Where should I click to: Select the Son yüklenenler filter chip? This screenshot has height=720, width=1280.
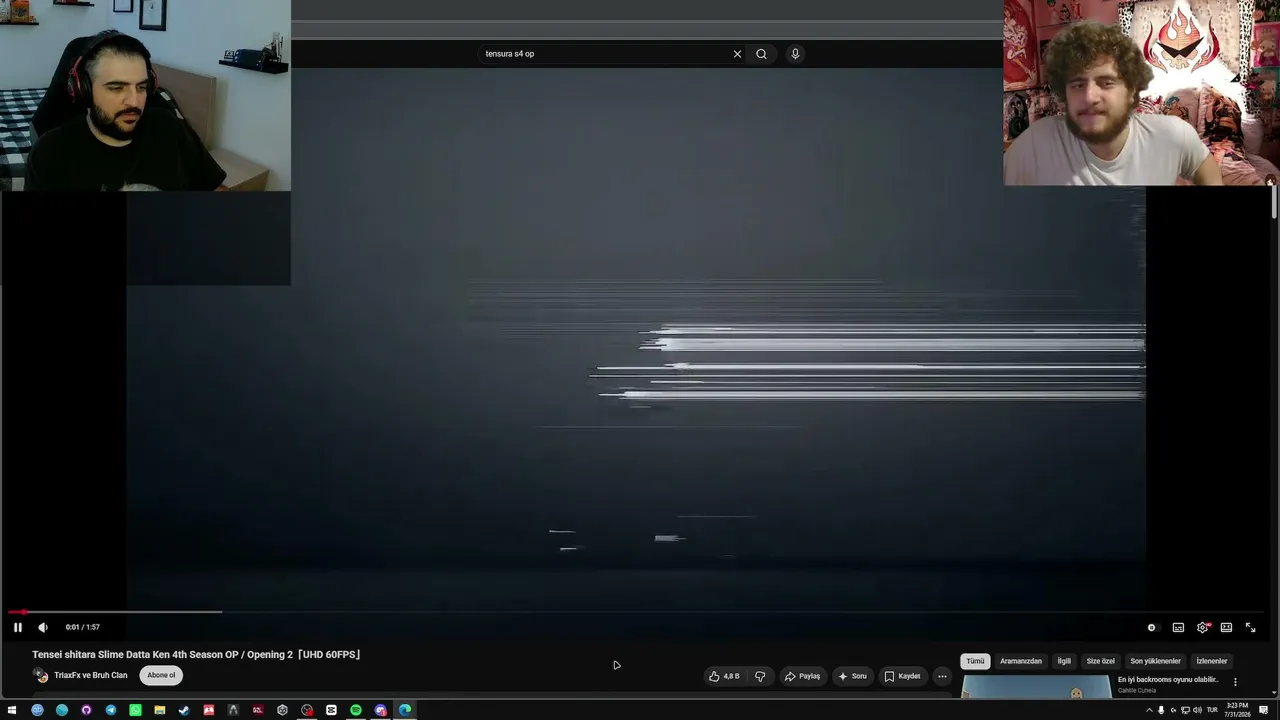[x=1155, y=661]
